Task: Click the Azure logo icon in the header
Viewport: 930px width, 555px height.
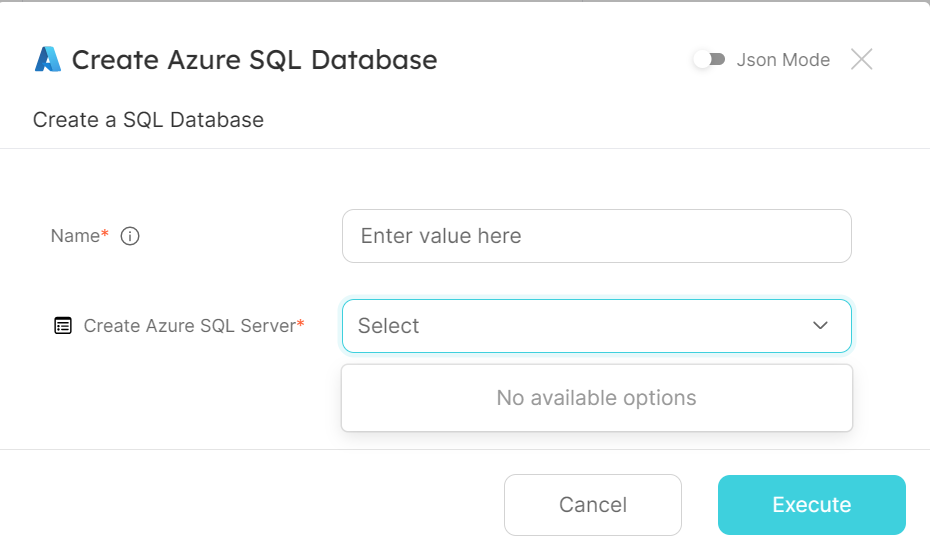Action: click(48, 60)
